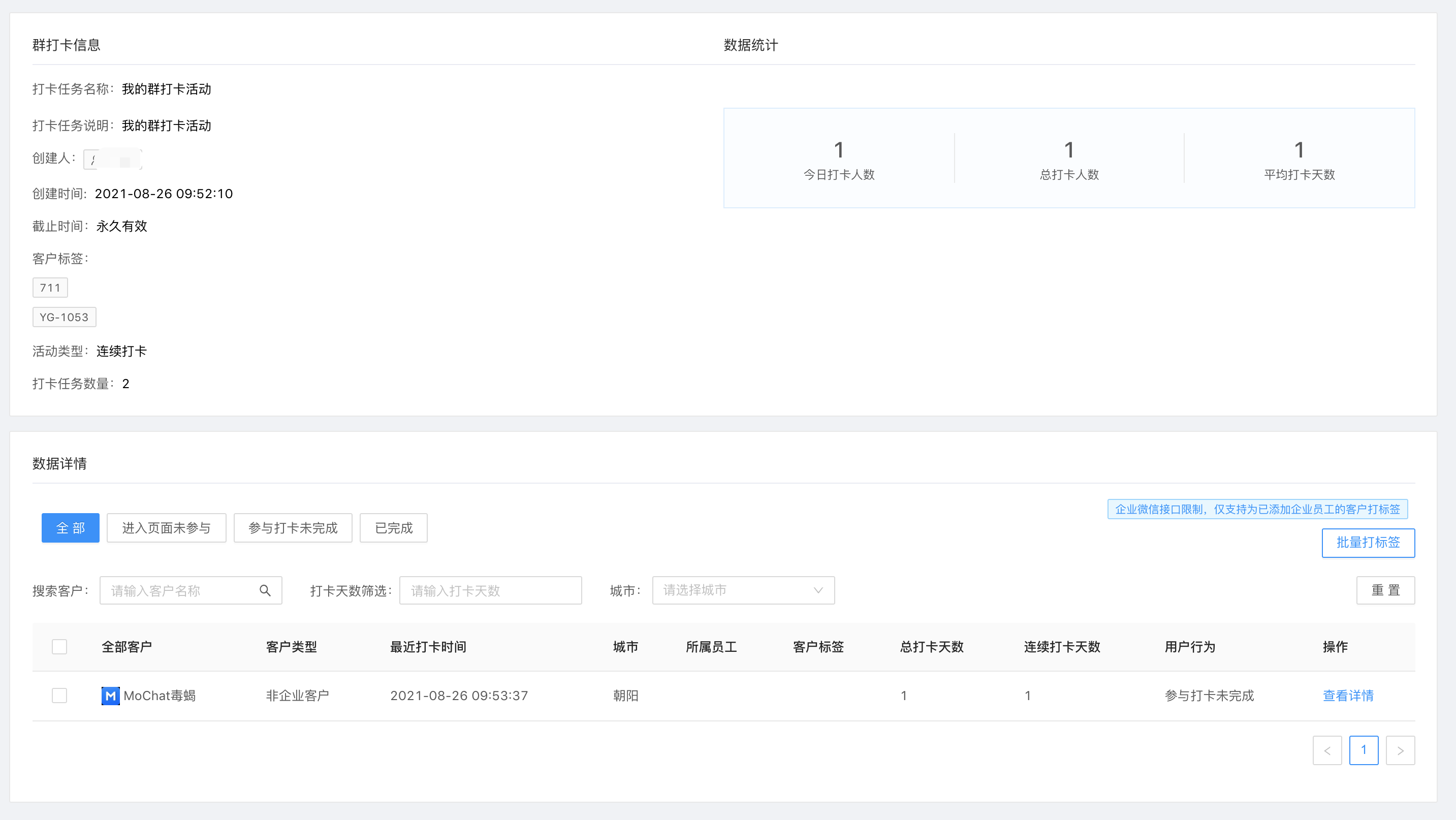Click the 711 customer tag
Image resolution: width=1456 pixels, height=820 pixels.
pyautogui.click(x=50, y=288)
